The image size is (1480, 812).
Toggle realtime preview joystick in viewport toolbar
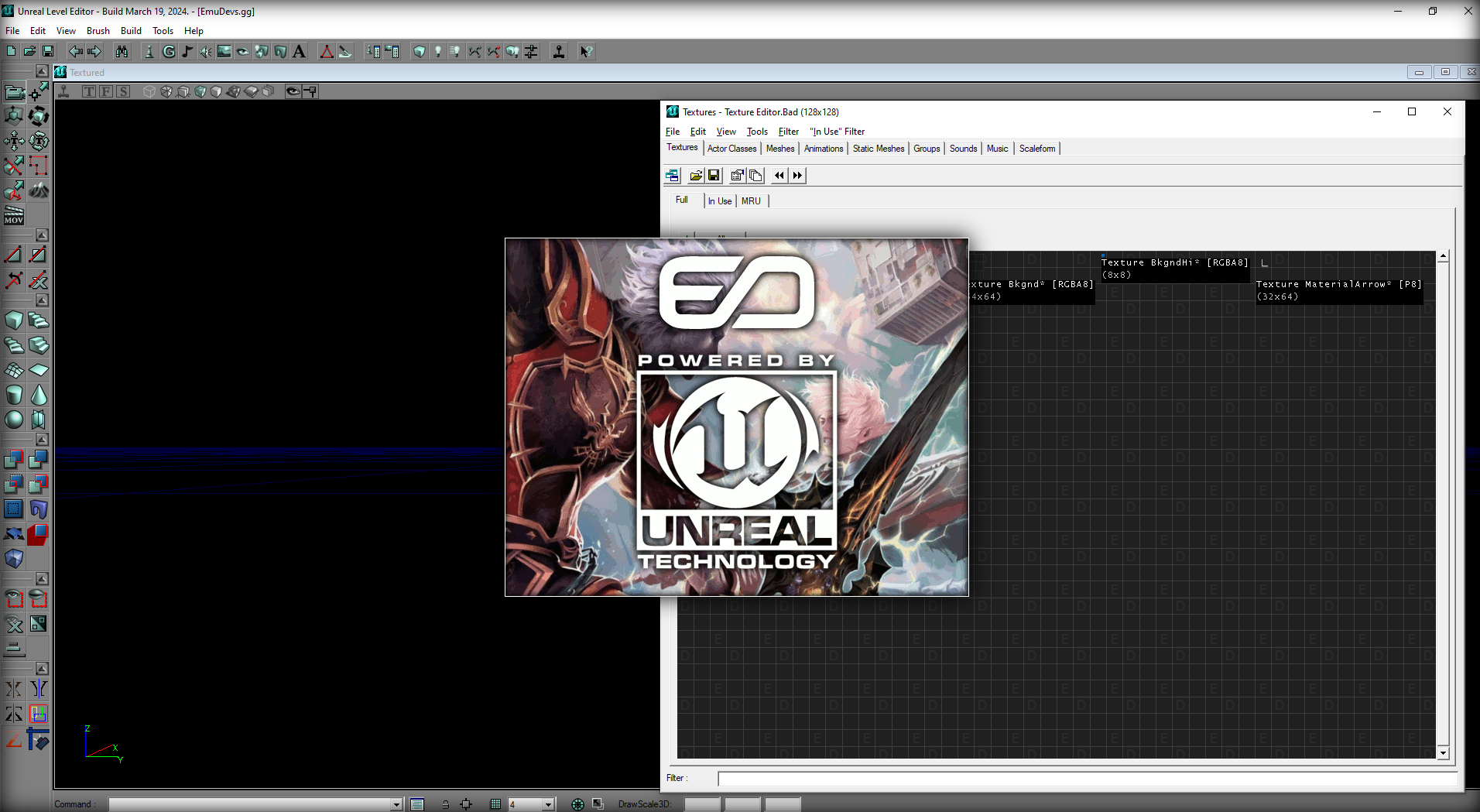point(64,91)
